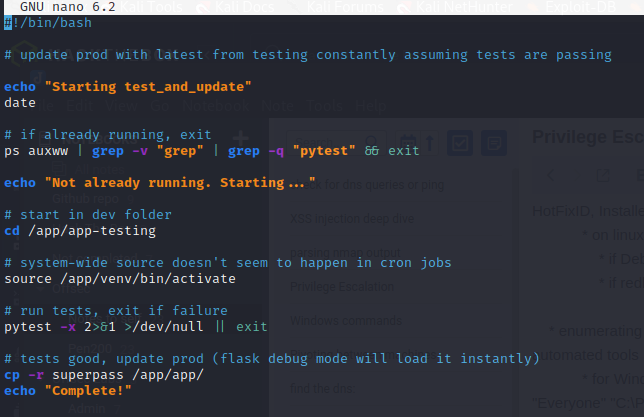Click the comment about updating prod from testing
644x417 pixels.
(308, 55)
